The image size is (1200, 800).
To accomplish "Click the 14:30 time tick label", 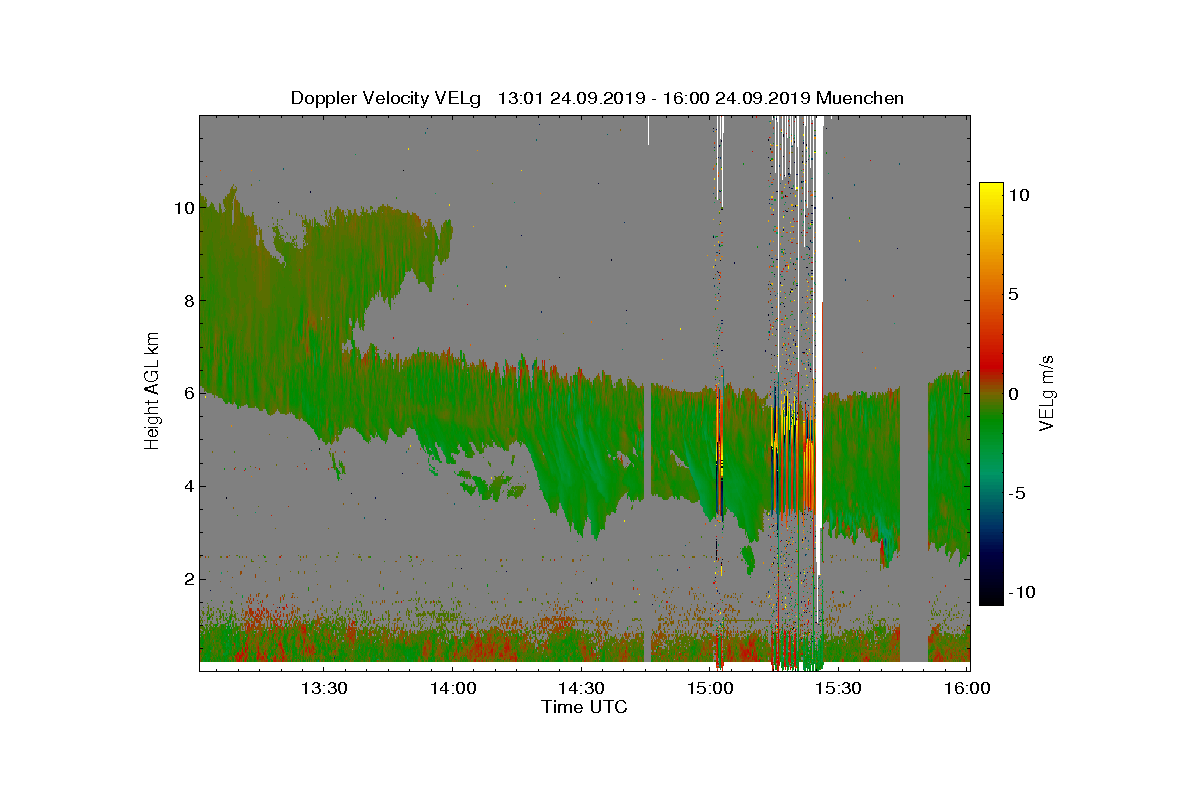I will pos(581,688).
